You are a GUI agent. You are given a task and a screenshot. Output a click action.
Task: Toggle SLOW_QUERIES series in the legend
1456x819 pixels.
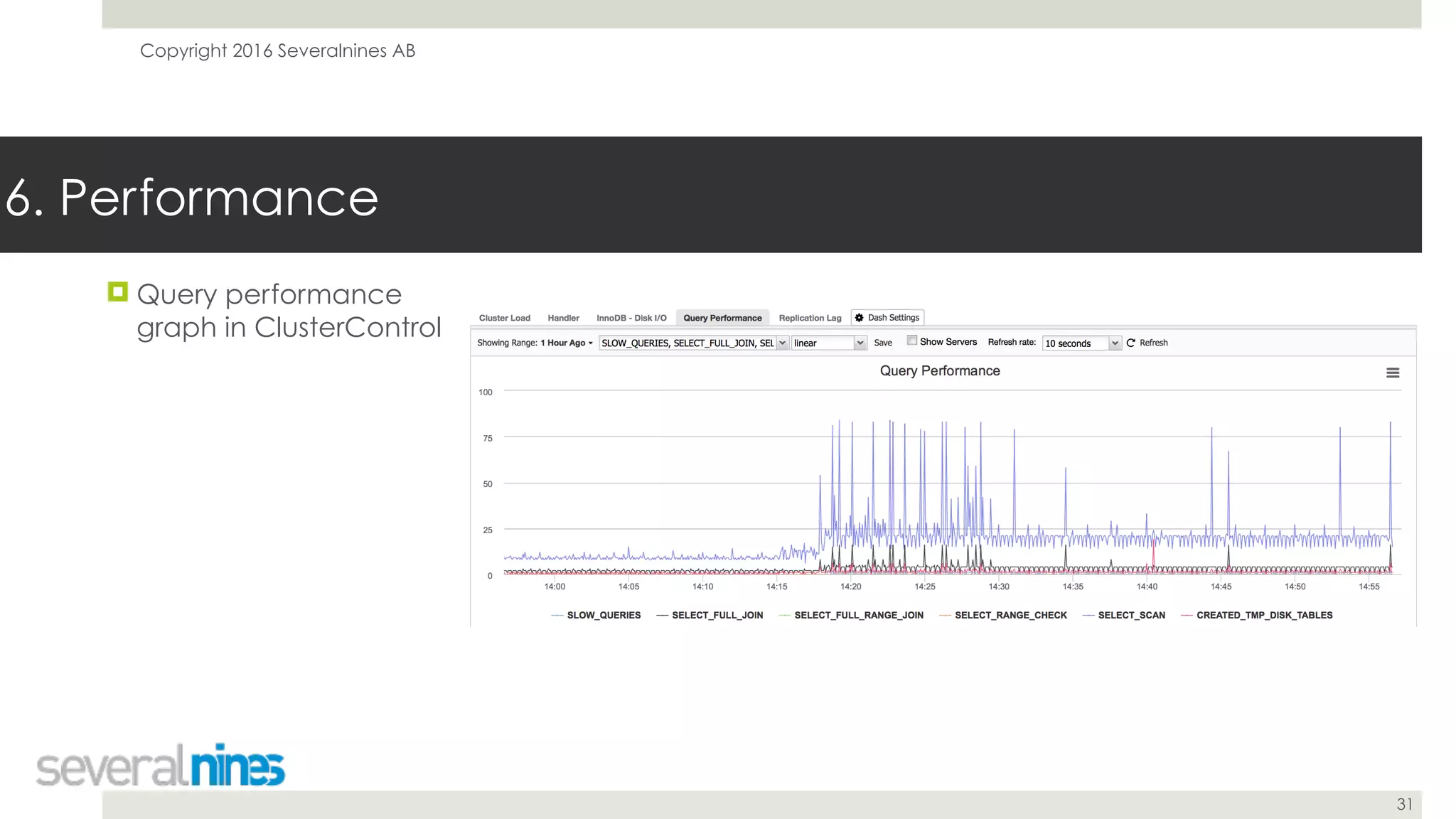pyautogui.click(x=596, y=615)
